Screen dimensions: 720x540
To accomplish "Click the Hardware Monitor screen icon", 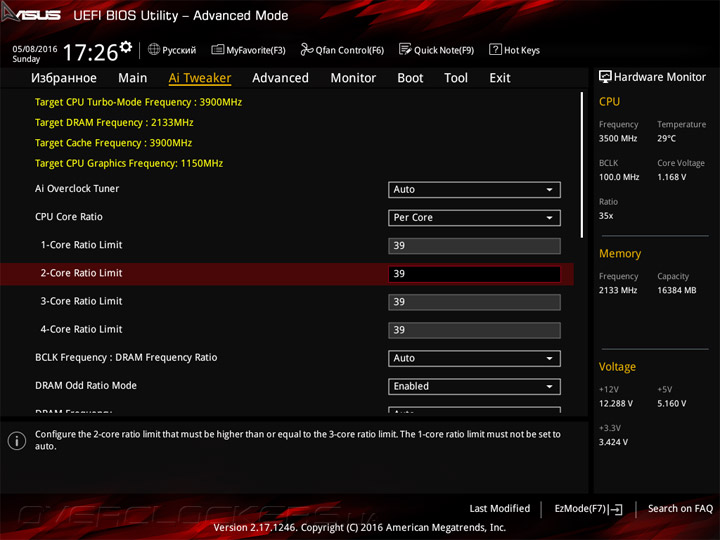I will (605, 77).
